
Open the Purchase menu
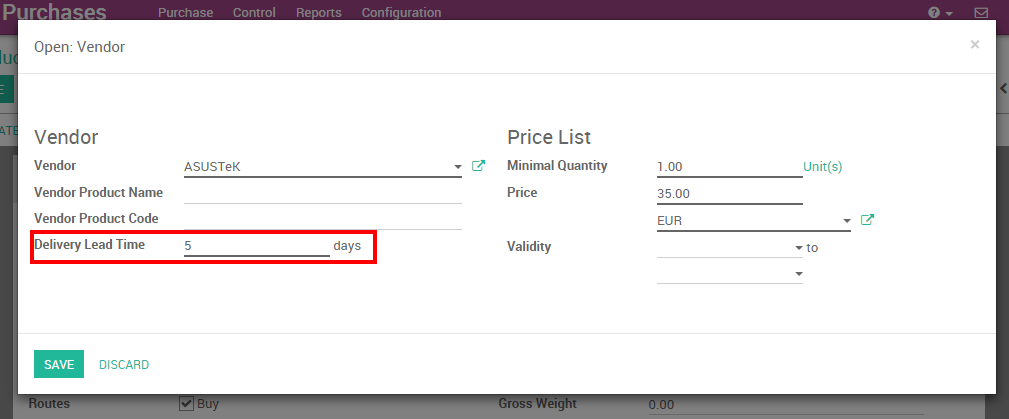point(185,13)
